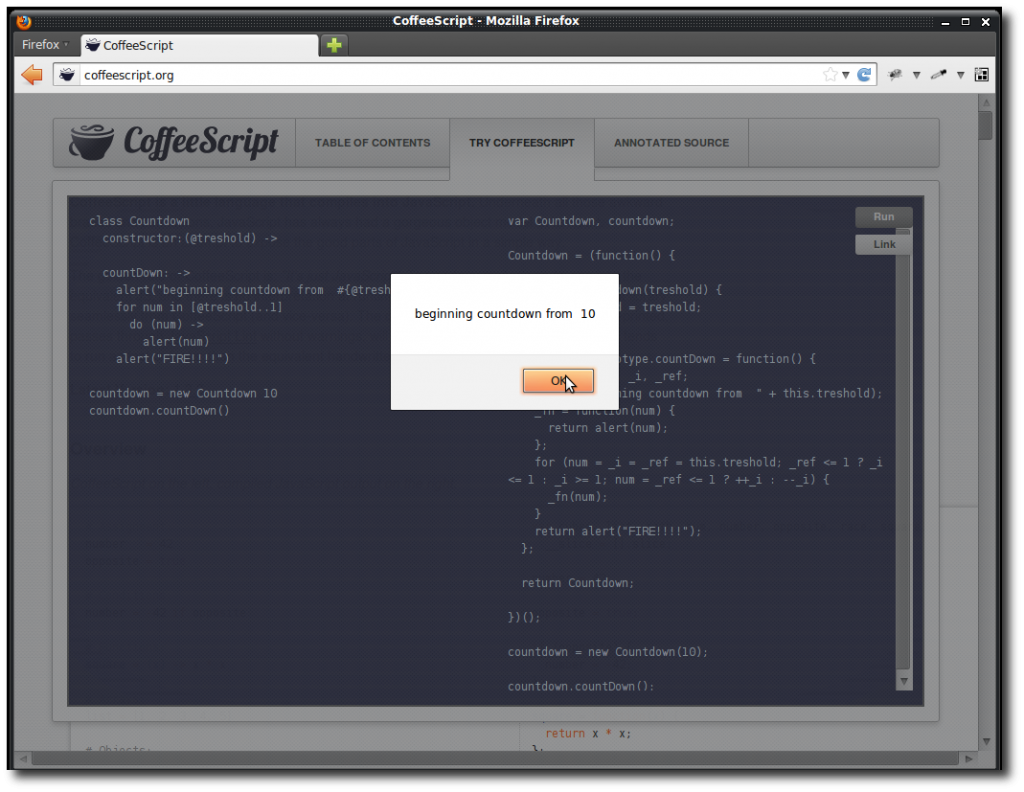The height and width of the screenshot is (792, 1024).
Task: Click the Run button
Action: coord(883,217)
